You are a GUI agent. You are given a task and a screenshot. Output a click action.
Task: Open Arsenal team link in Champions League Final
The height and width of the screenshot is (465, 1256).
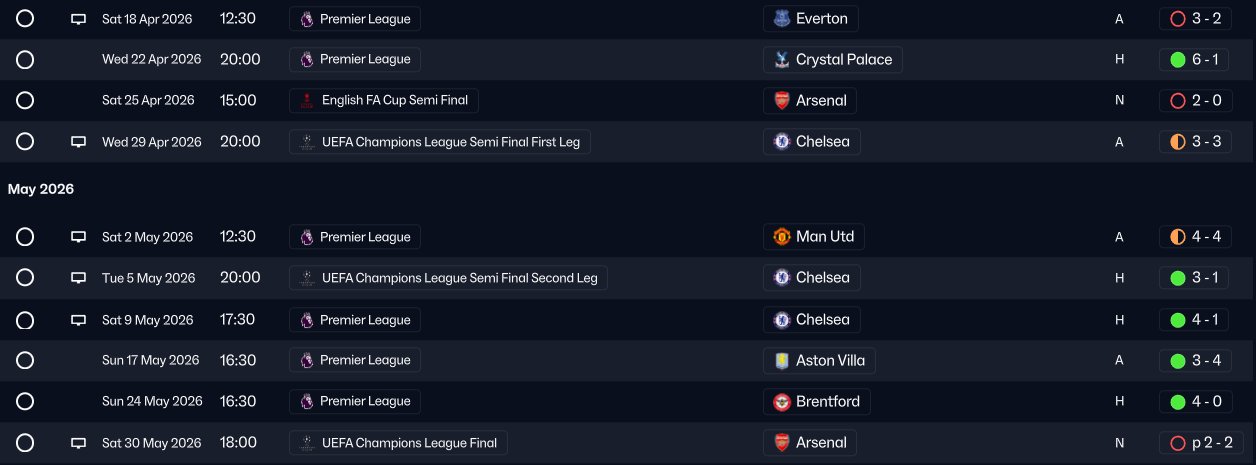[820, 443]
